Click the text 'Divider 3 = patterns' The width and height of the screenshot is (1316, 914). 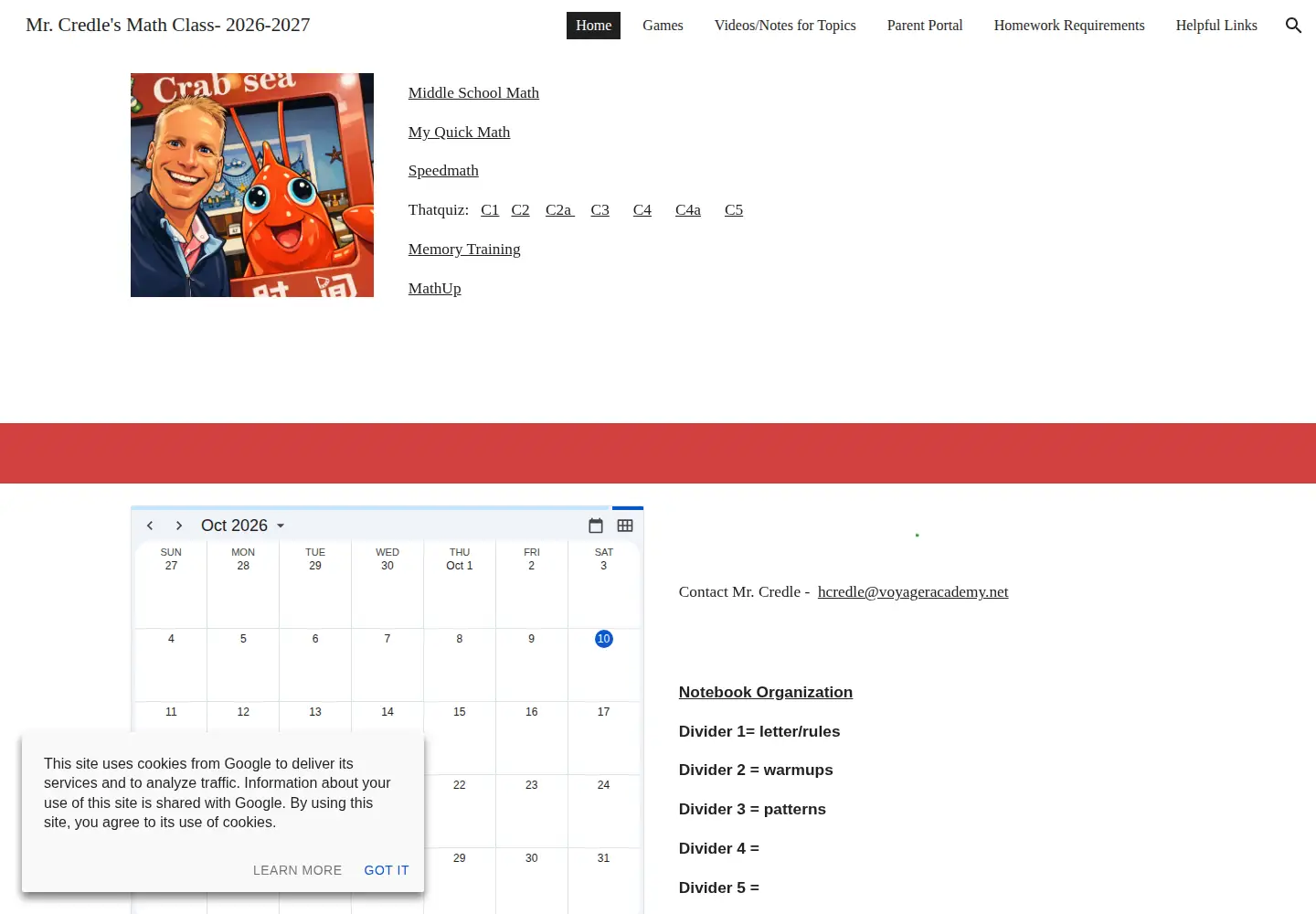[x=752, y=810]
